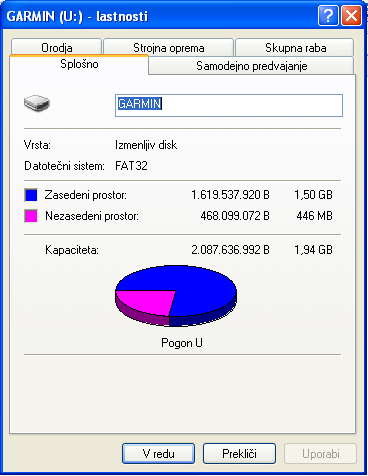Click the FAT32 file system text
The image size is (368, 476).
131,166
